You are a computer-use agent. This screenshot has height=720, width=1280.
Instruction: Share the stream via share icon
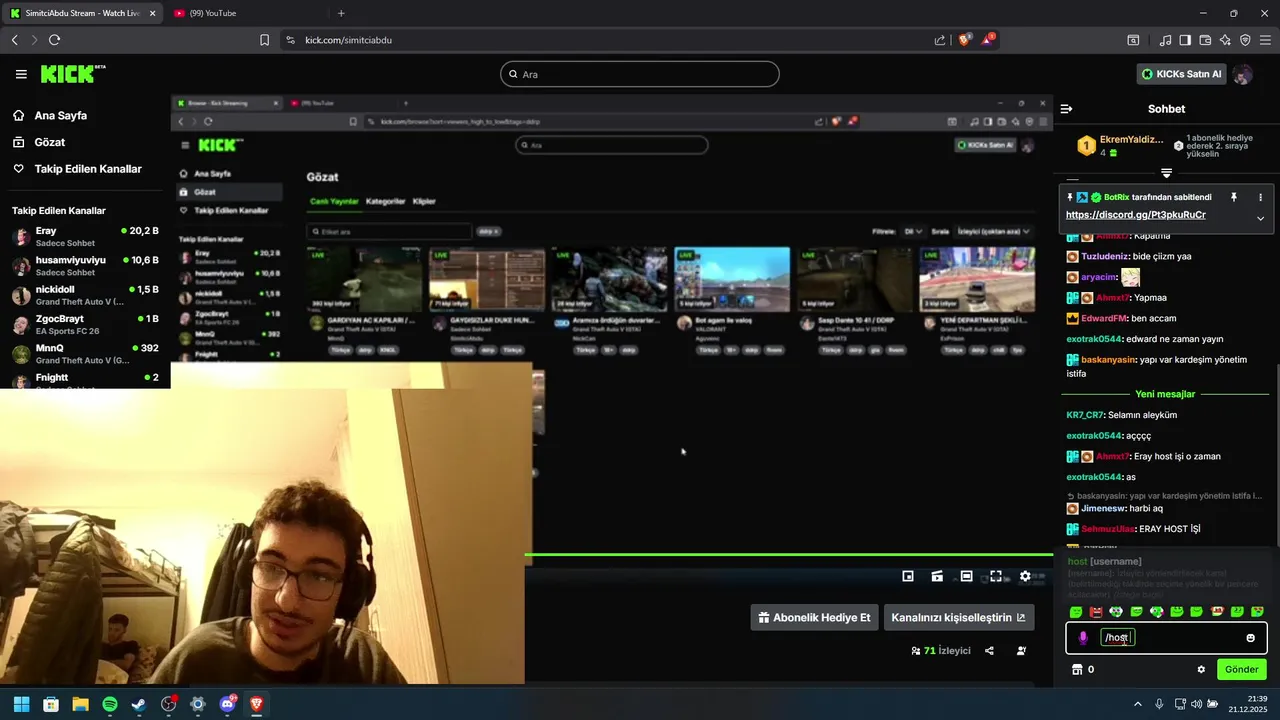989,651
